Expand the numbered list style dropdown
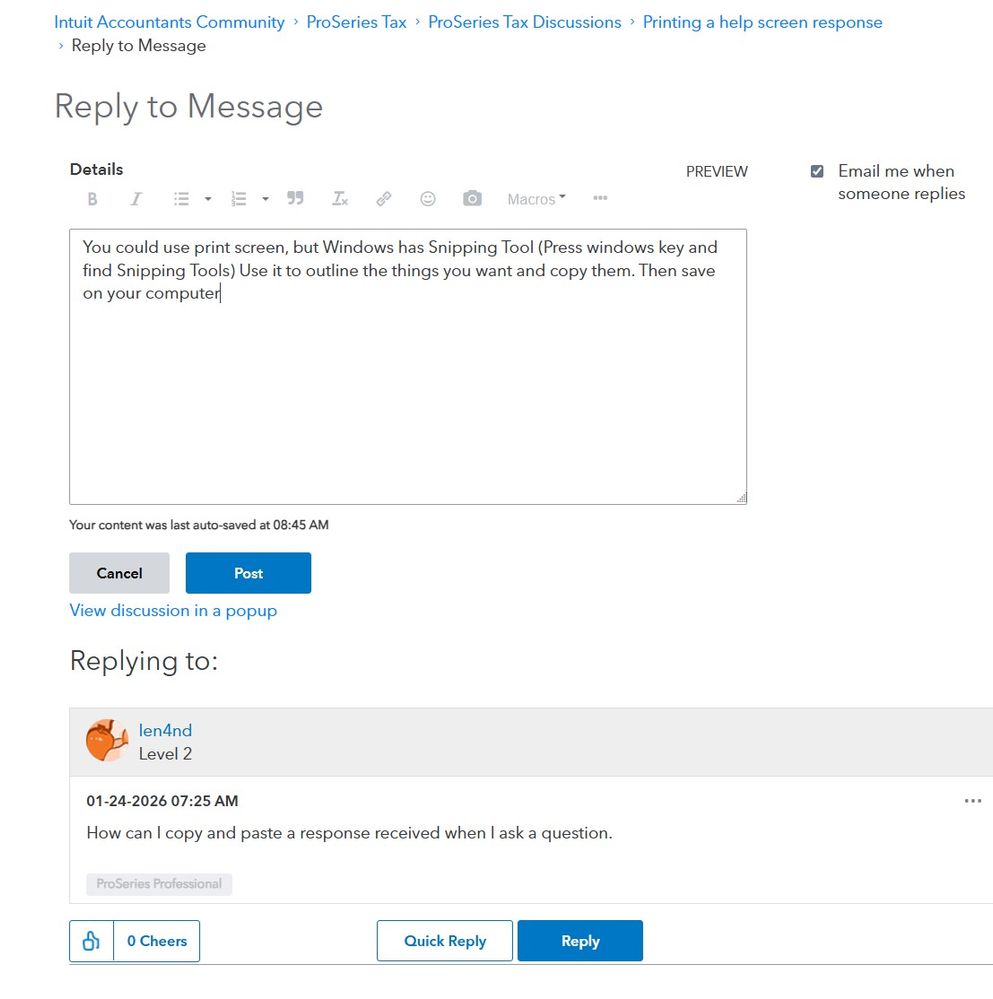Viewport: 993px width, 999px height. [265, 199]
